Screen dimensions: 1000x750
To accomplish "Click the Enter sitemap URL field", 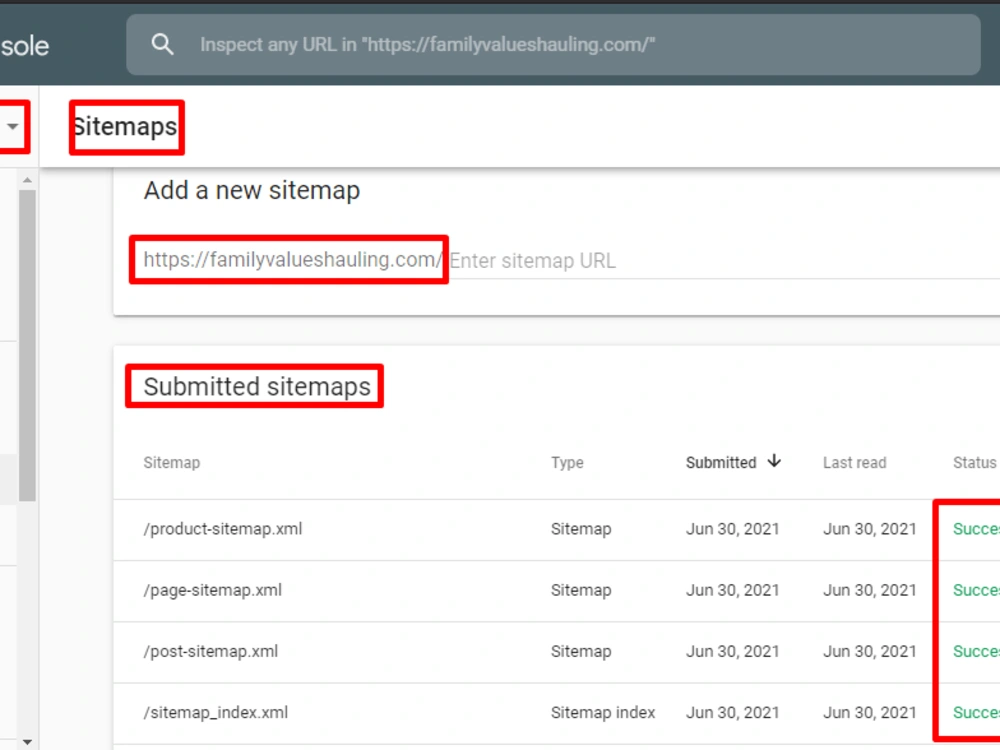I will pos(724,260).
